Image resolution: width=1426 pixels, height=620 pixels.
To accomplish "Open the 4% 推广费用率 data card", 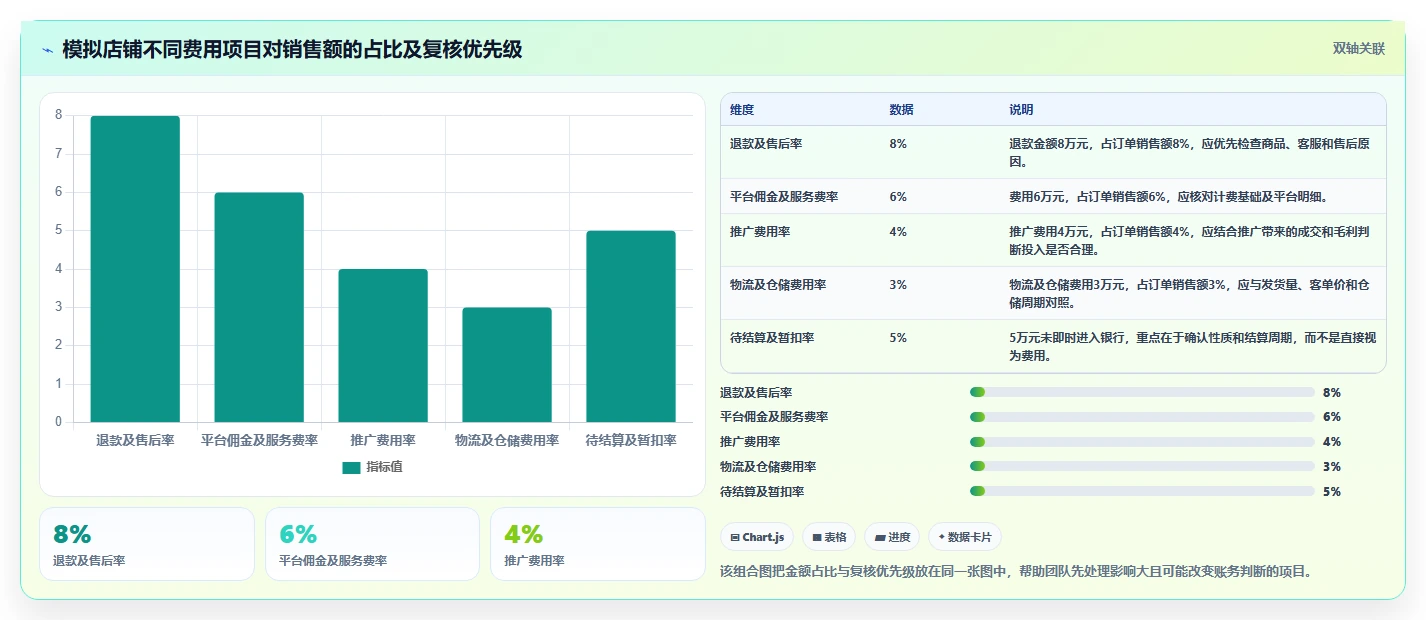I will 598,544.
